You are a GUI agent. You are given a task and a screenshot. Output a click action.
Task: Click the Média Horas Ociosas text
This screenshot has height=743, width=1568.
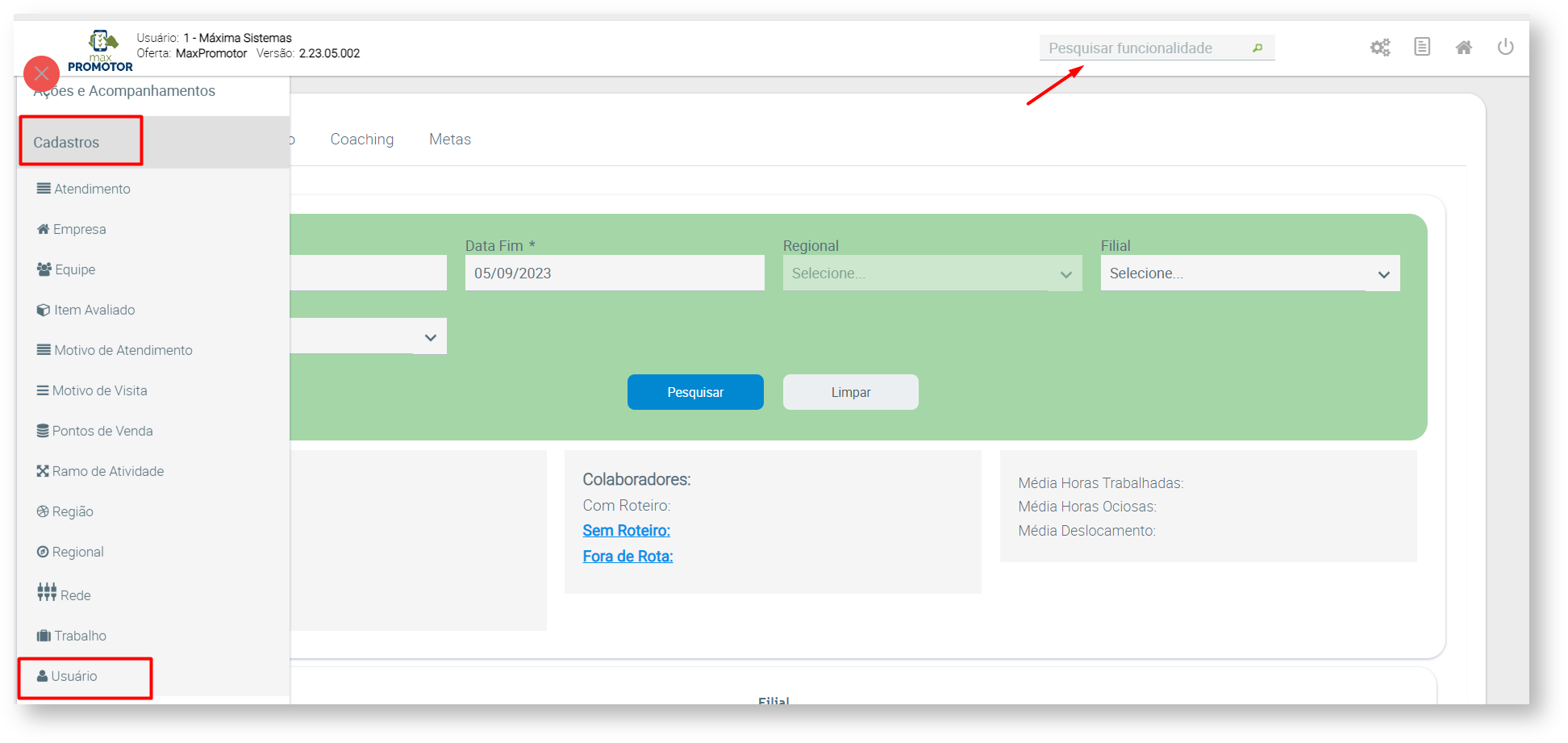(x=1087, y=507)
